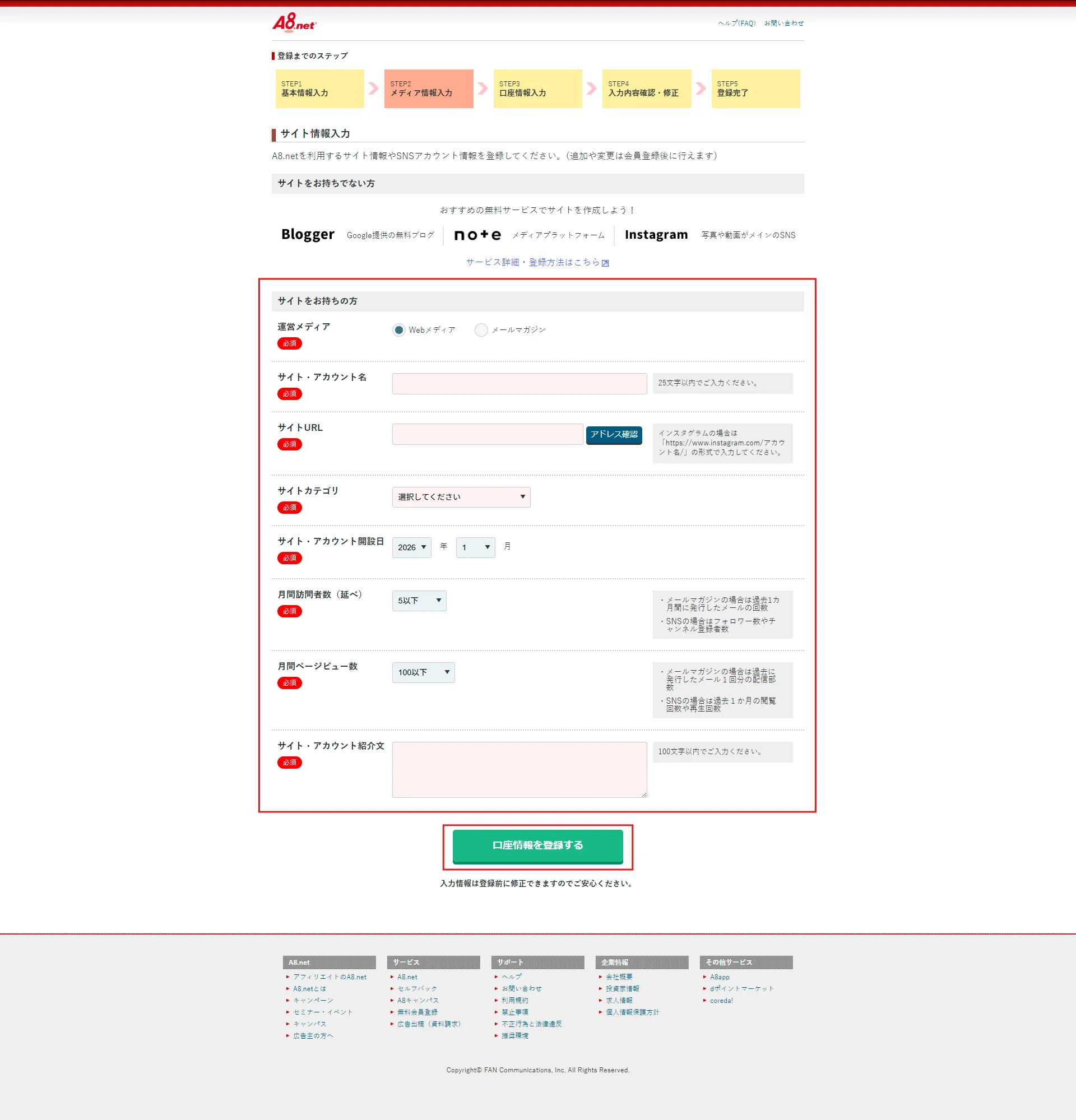
Task: Open the ヘルプ(FAQ) header link
Action: (736, 24)
